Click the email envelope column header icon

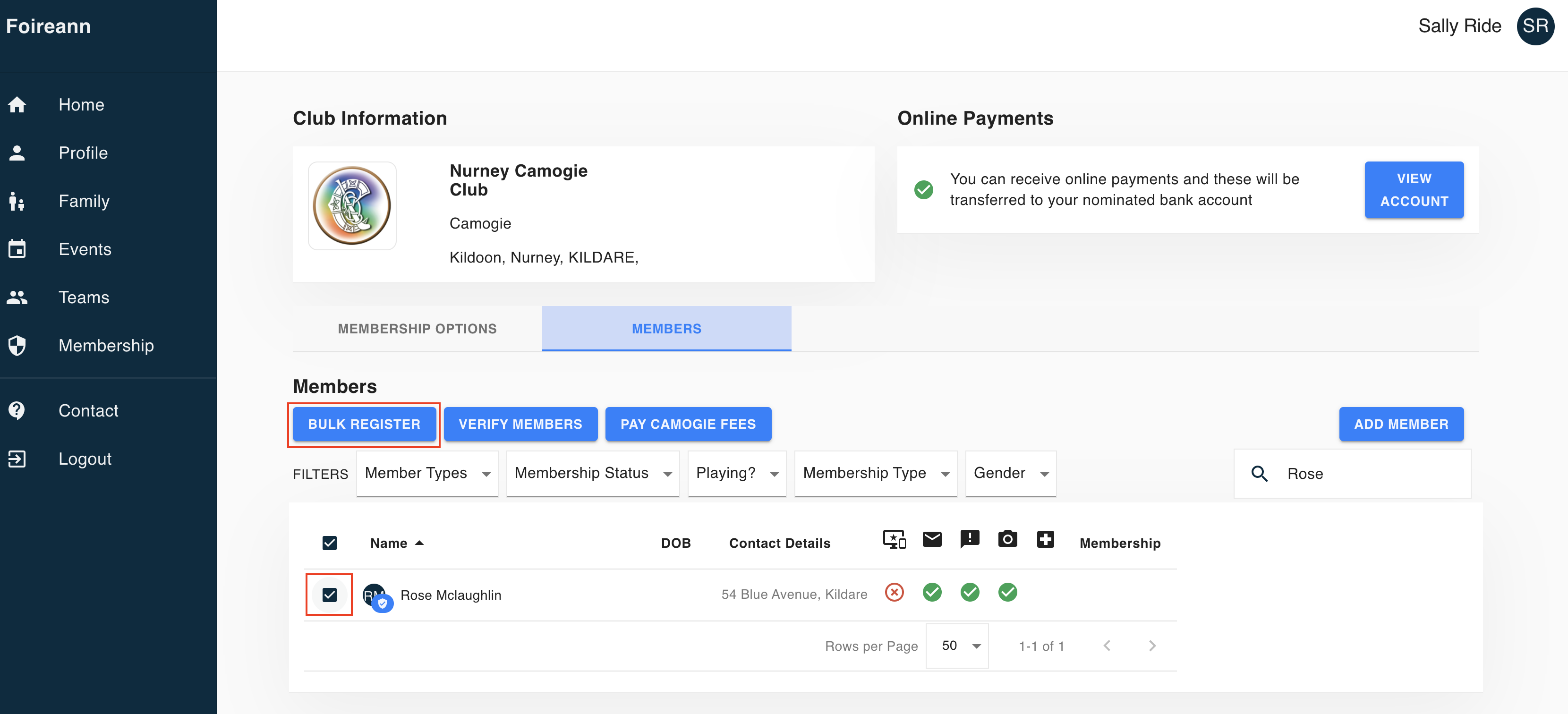coord(932,539)
